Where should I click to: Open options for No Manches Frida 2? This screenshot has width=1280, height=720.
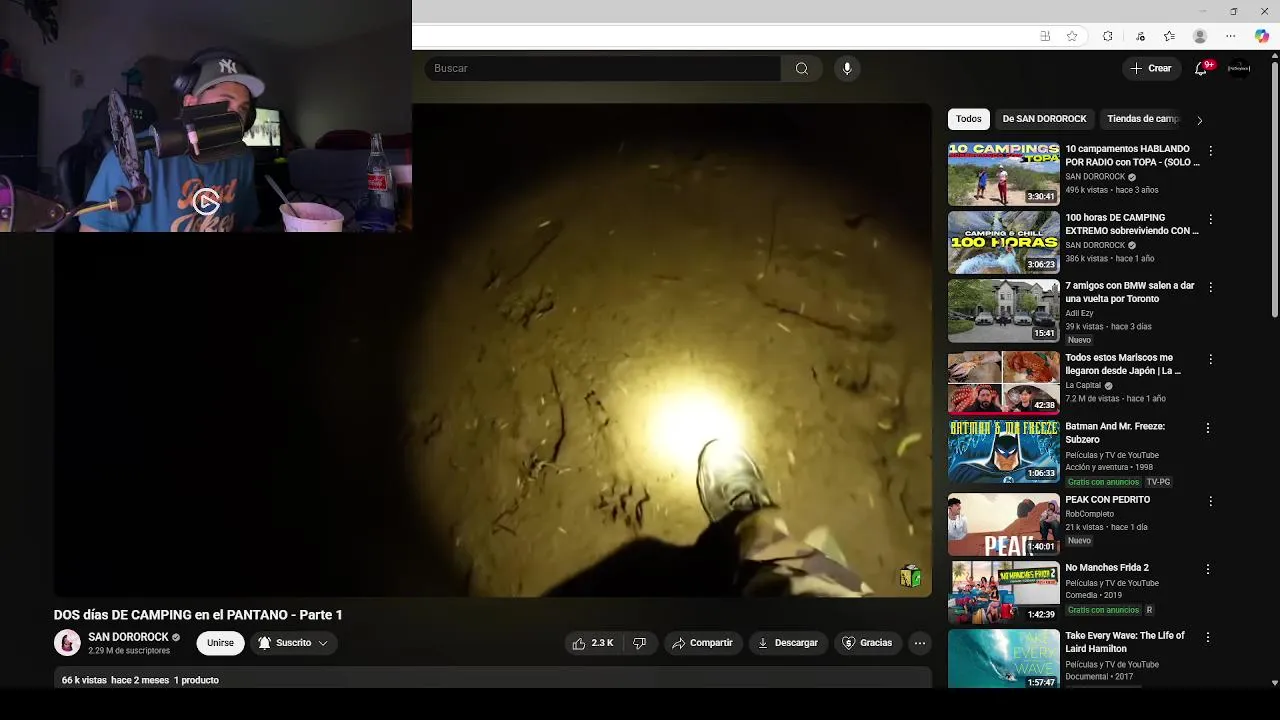(x=1208, y=569)
